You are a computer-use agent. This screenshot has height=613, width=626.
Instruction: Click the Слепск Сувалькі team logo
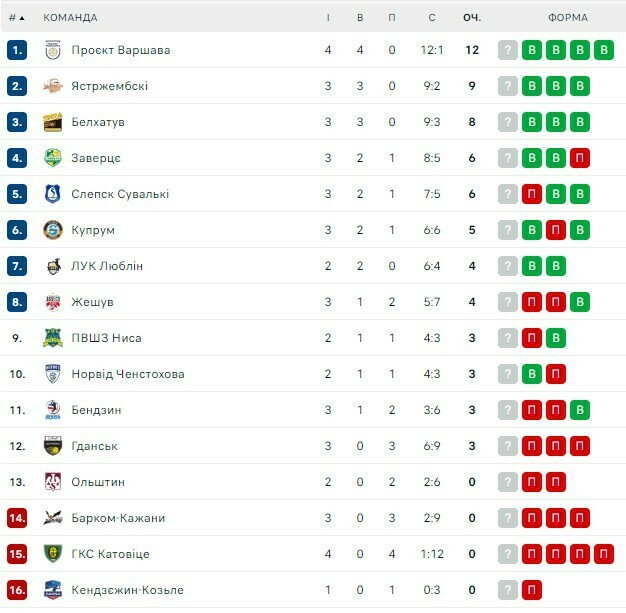point(53,194)
